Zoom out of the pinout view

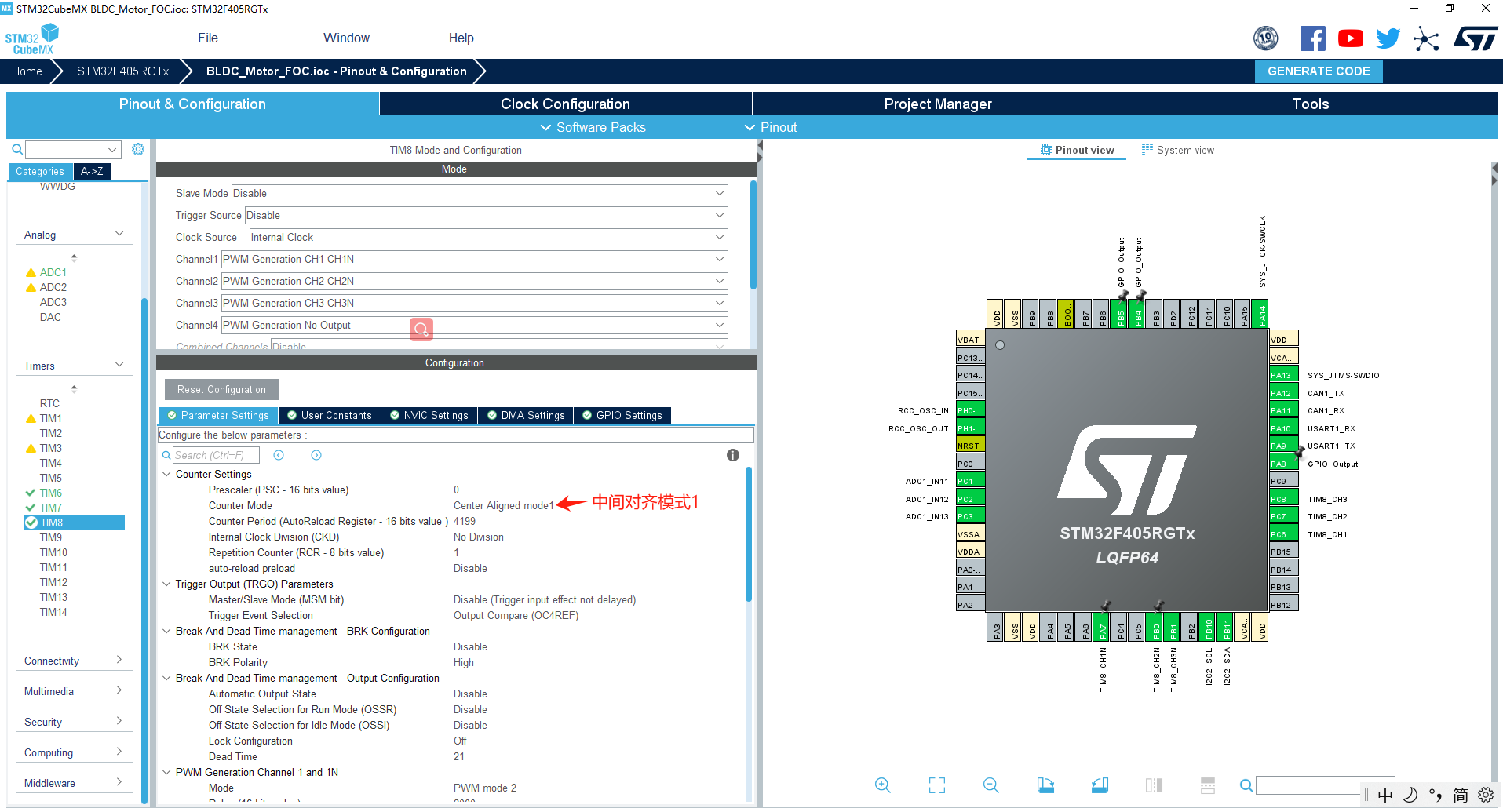point(991,785)
